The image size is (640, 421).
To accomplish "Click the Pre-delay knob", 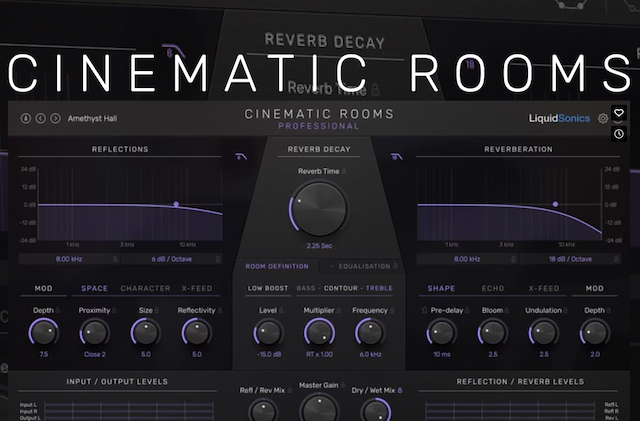I will [x=442, y=332].
